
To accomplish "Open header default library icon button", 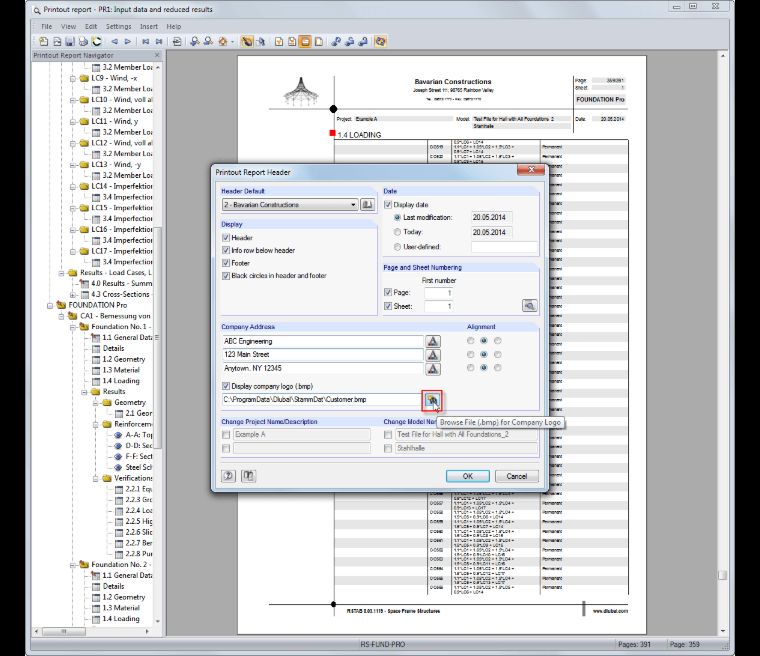I will click(367, 205).
